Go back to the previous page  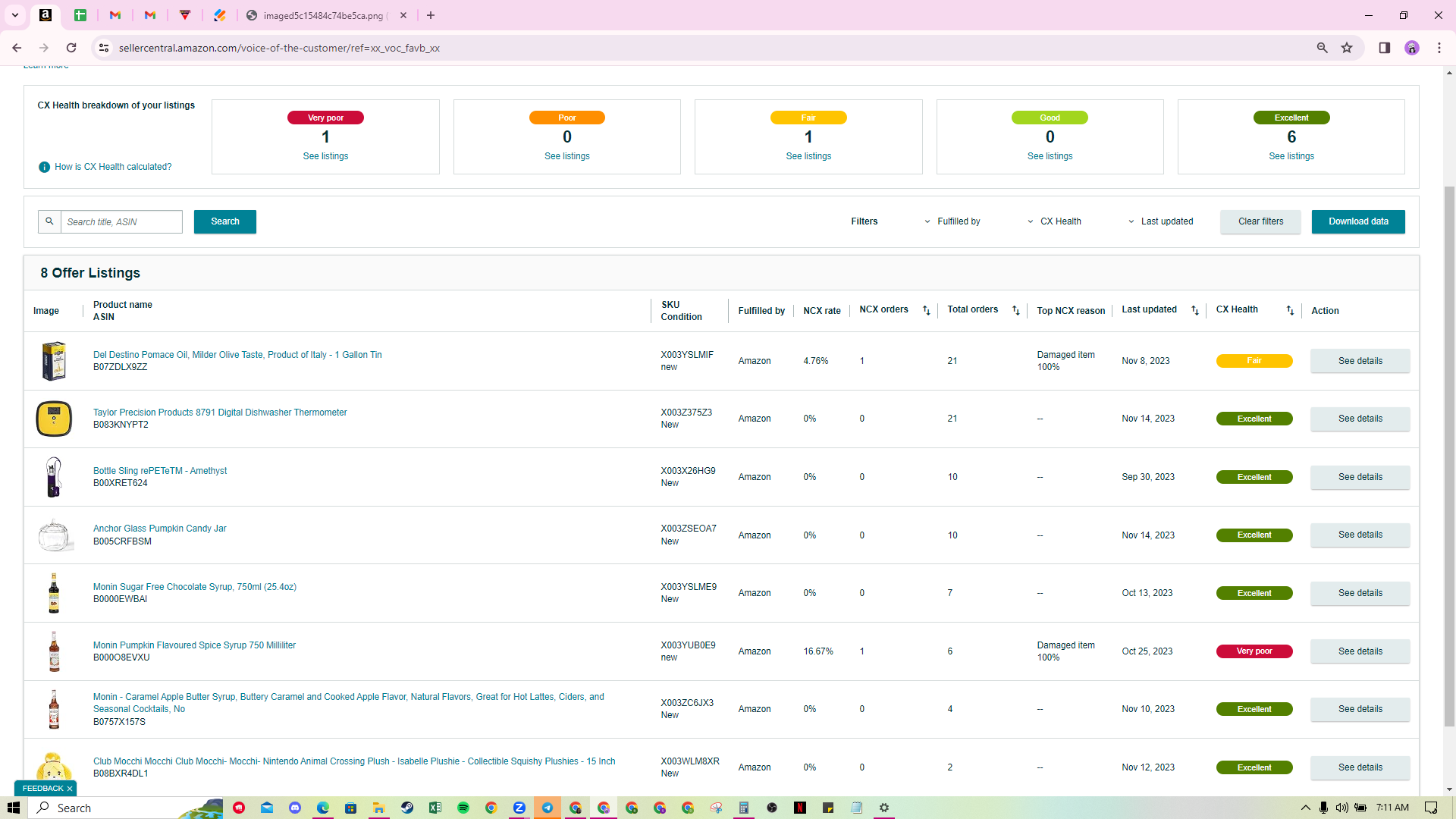point(17,48)
